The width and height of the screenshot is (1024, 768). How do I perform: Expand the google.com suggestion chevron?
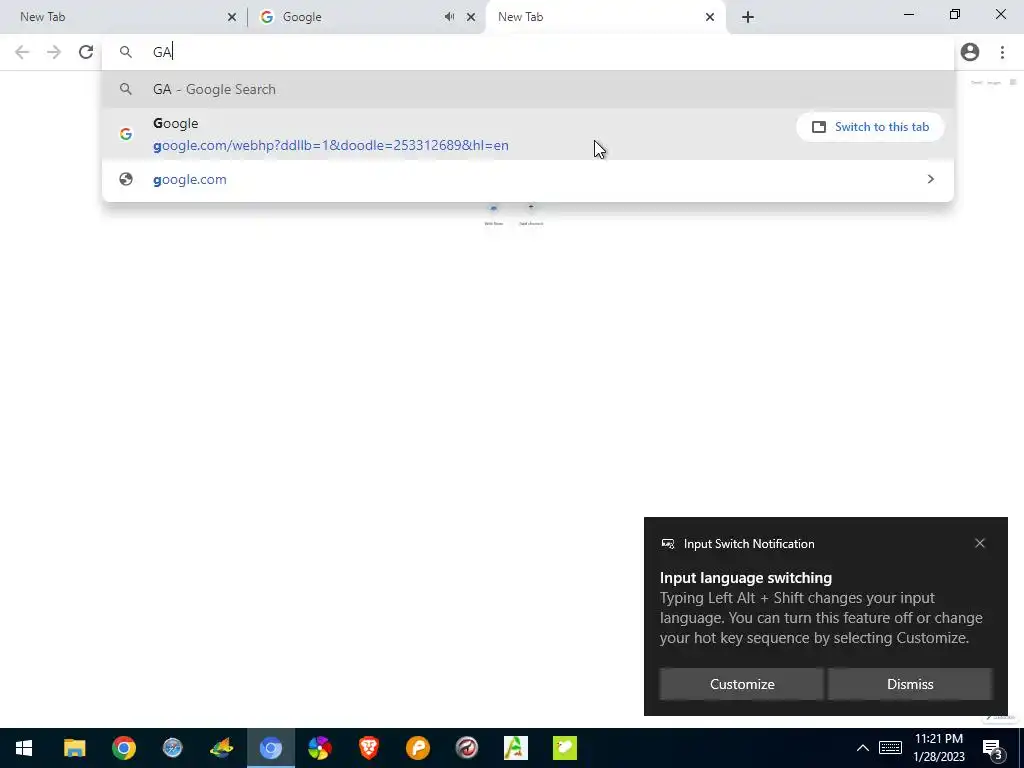931,179
